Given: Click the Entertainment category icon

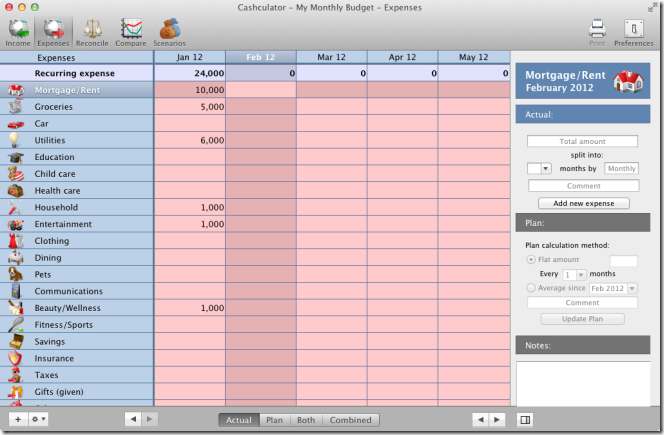Looking at the screenshot, I should click(16, 224).
